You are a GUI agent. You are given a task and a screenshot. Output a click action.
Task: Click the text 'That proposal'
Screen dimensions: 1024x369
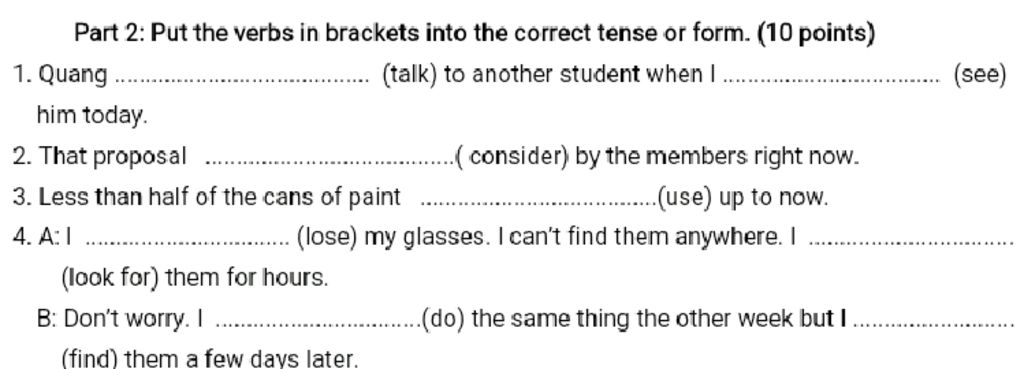click(113, 157)
